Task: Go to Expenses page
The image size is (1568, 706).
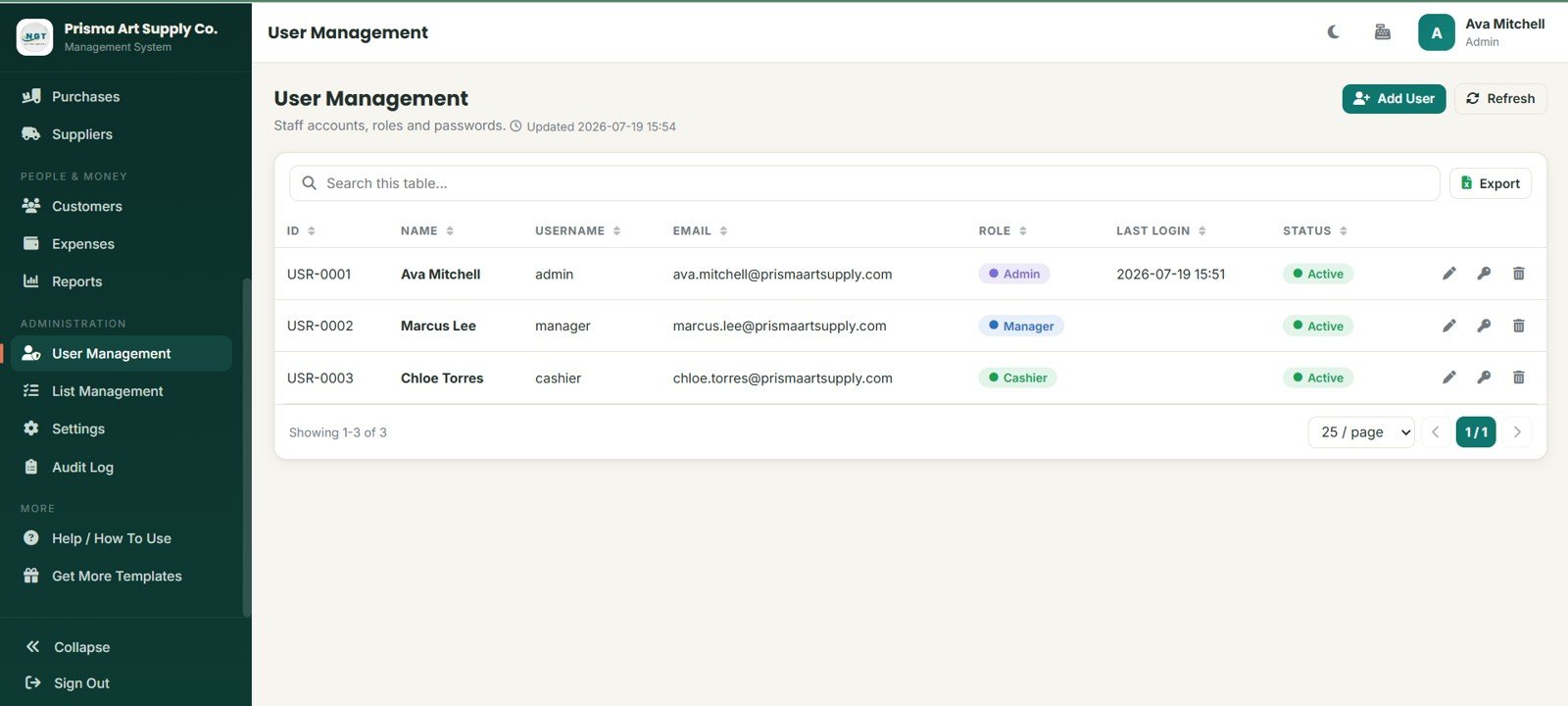Action: pyautogui.click(x=122, y=243)
